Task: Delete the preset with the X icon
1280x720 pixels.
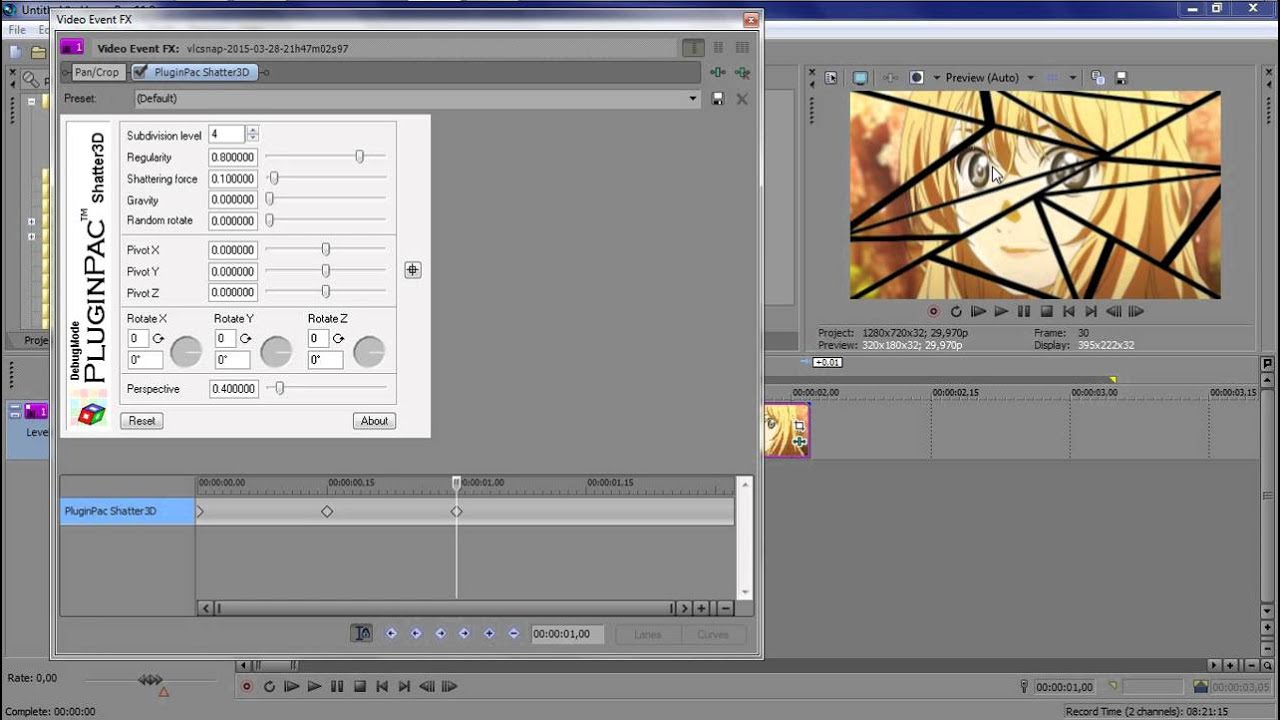Action: (742, 99)
